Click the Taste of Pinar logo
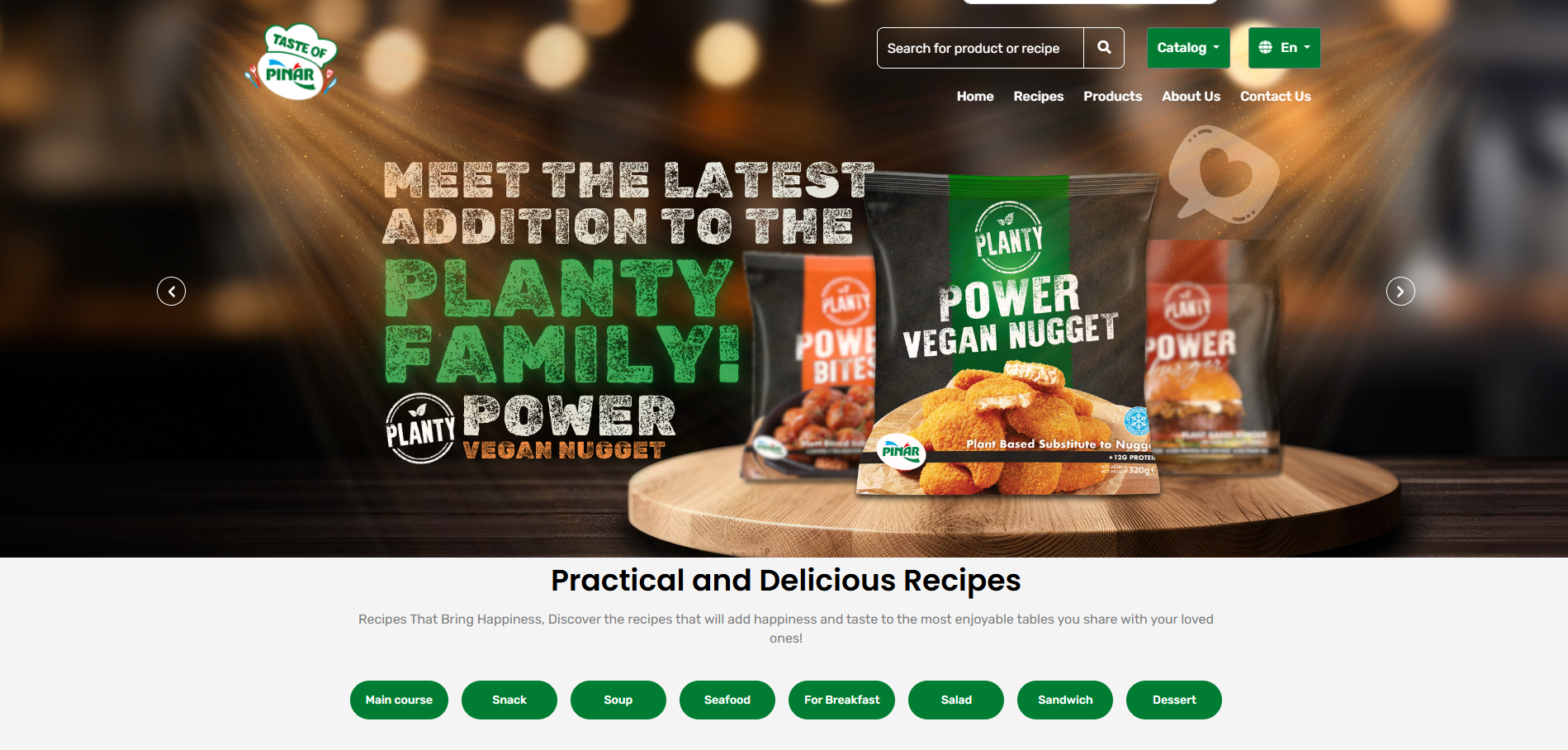Screen dimensions: 1568x750 point(291,62)
